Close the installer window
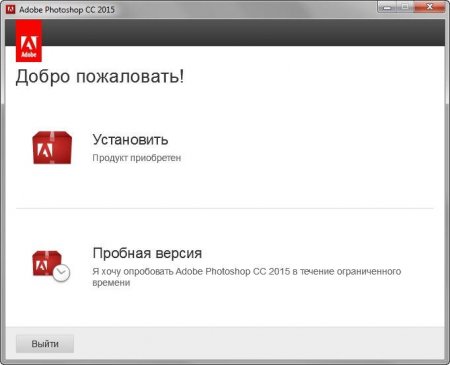This screenshot has width=450, height=365. click(429, 7)
